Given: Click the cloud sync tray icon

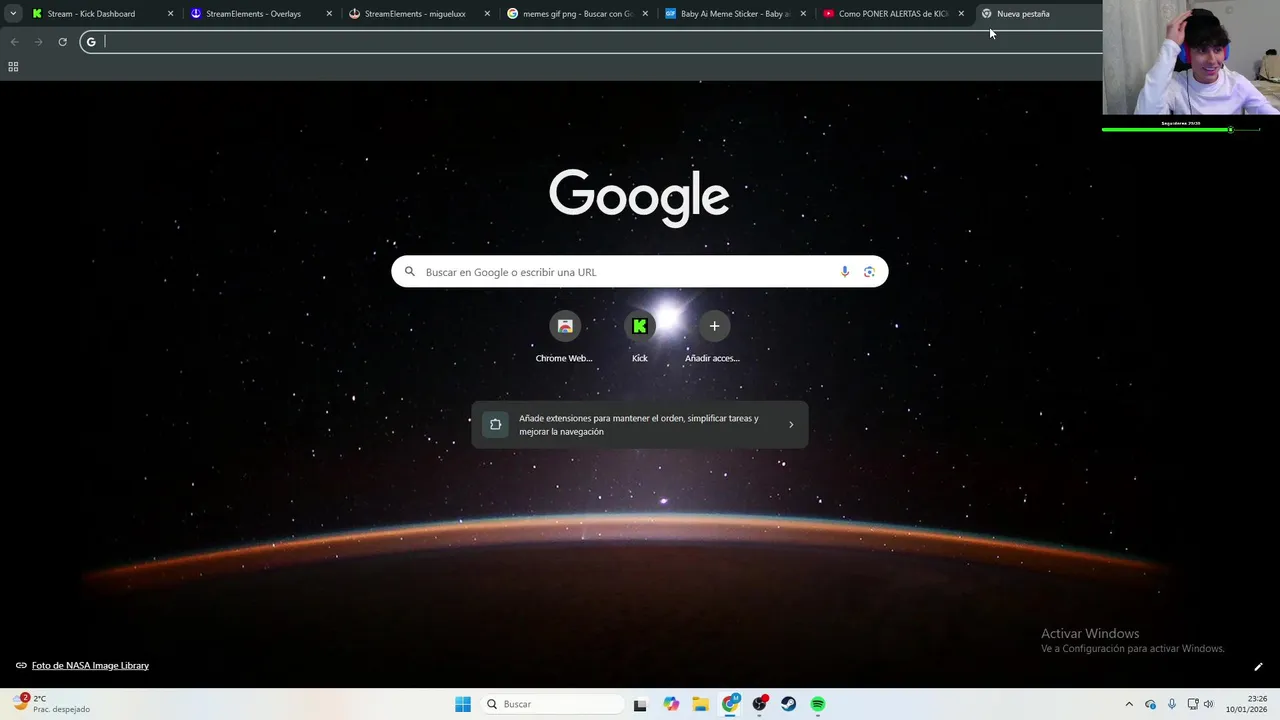Looking at the screenshot, I should [1150, 704].
